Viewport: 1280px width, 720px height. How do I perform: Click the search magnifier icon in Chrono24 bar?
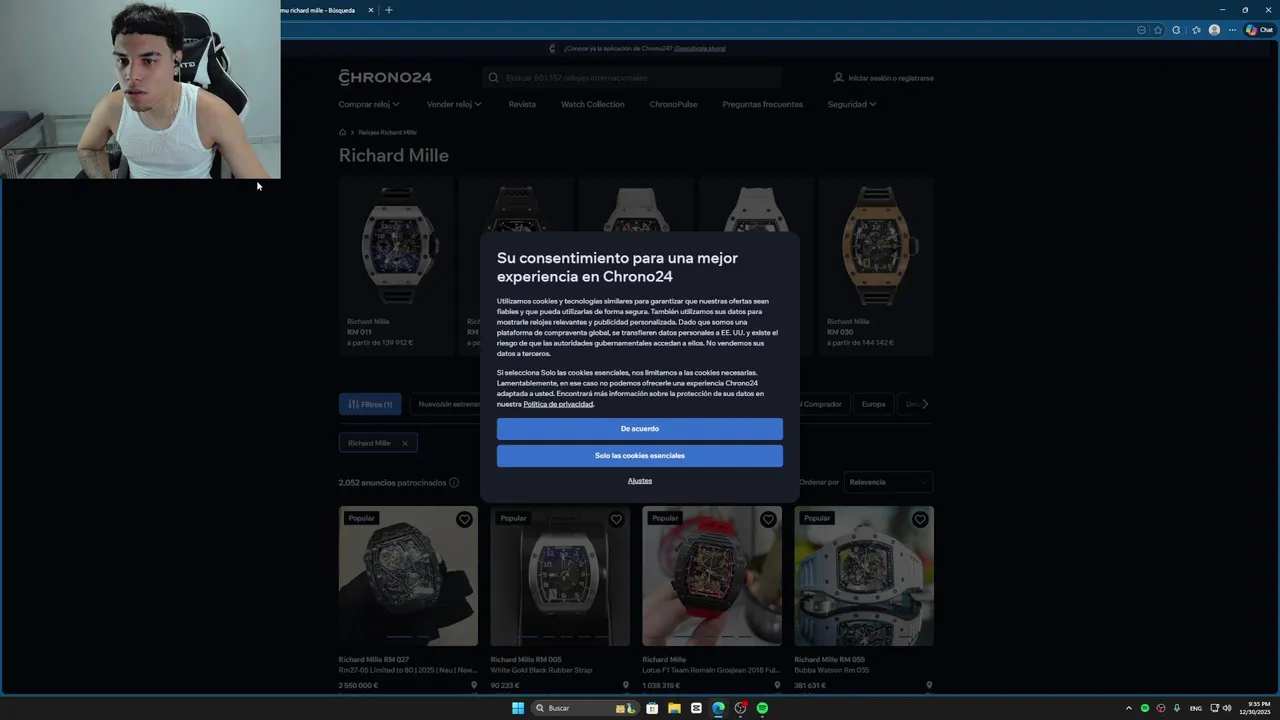tap(493, 78)
